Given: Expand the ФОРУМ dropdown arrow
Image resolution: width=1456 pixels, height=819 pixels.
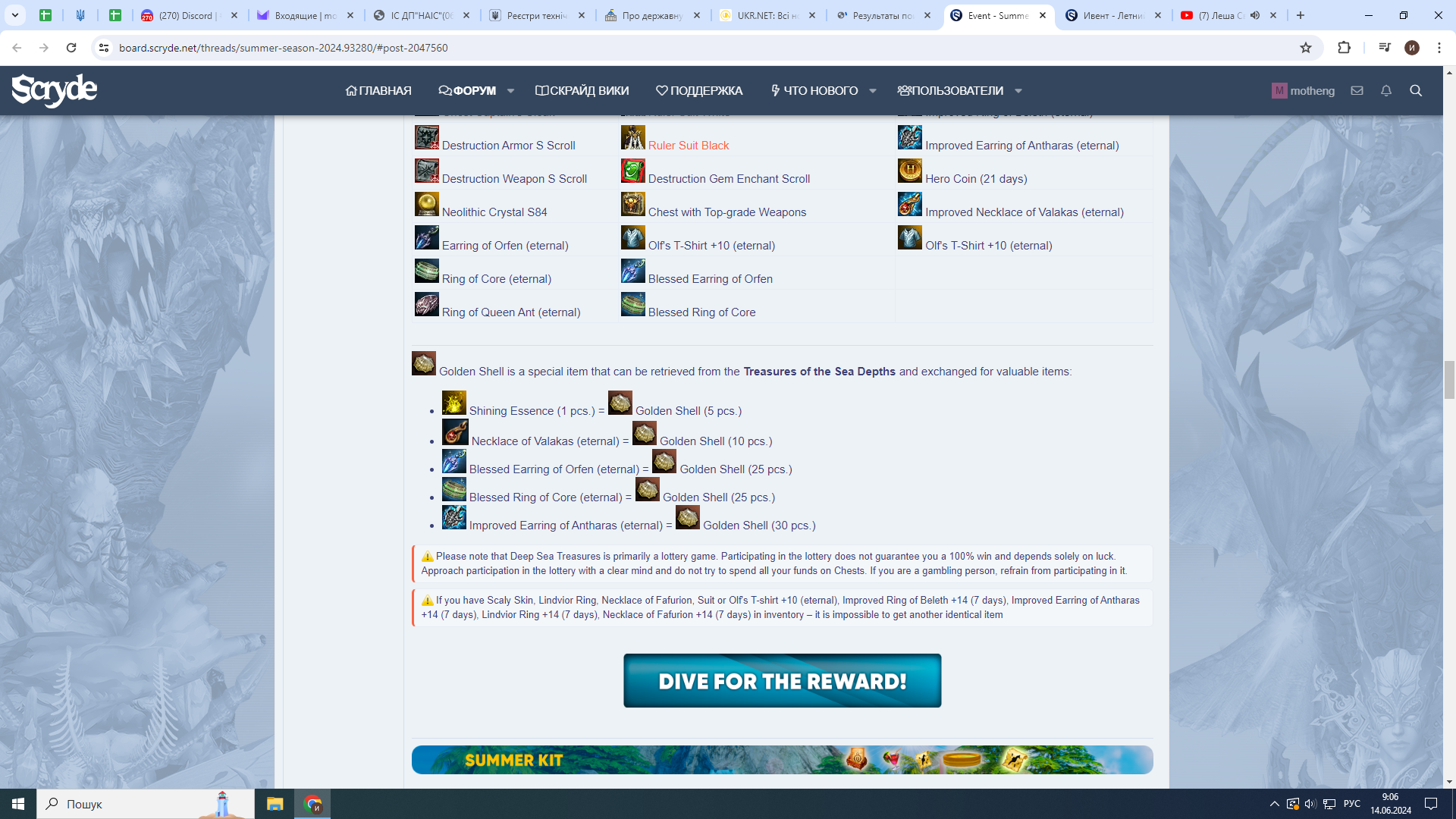Looking at the screenshot, I should tap(511, 91).
